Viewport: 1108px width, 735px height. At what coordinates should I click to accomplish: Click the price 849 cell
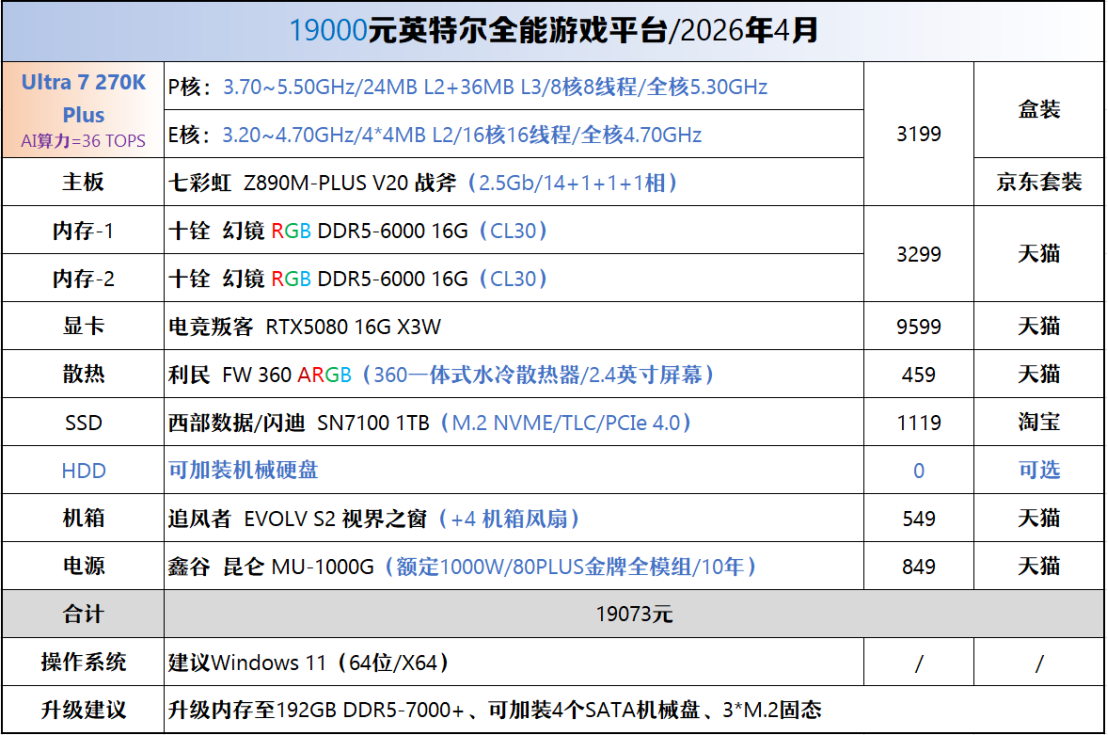pyautogui.click(x=919, y=567)
